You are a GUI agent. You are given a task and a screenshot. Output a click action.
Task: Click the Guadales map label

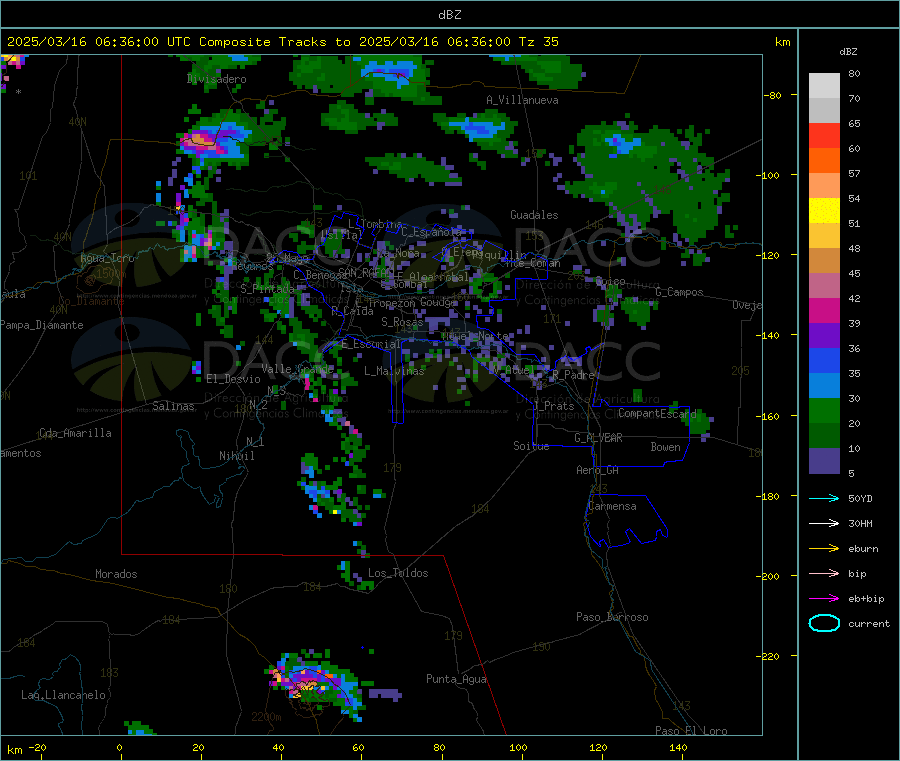click(x=534, y=215)
